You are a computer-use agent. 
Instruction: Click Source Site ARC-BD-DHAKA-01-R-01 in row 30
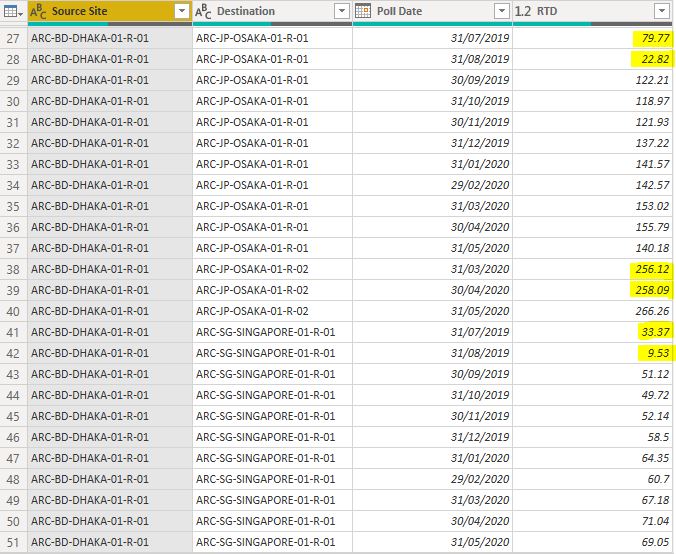90,101
